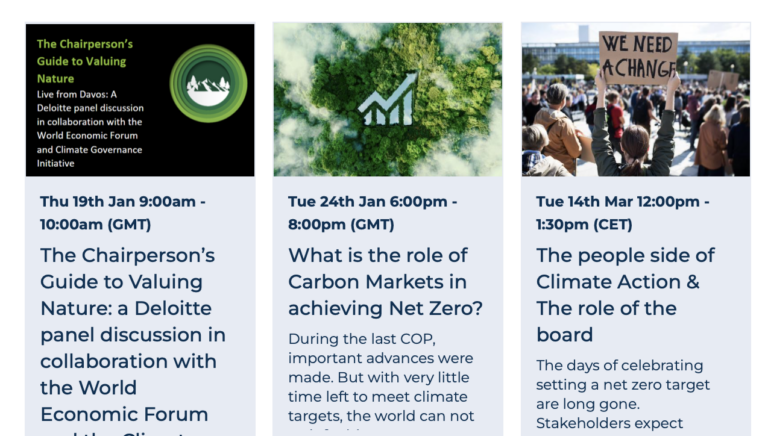Open 'The people side of Climate Action' title
This screenshot has height=436, width=768.
(x=625, y=295)
